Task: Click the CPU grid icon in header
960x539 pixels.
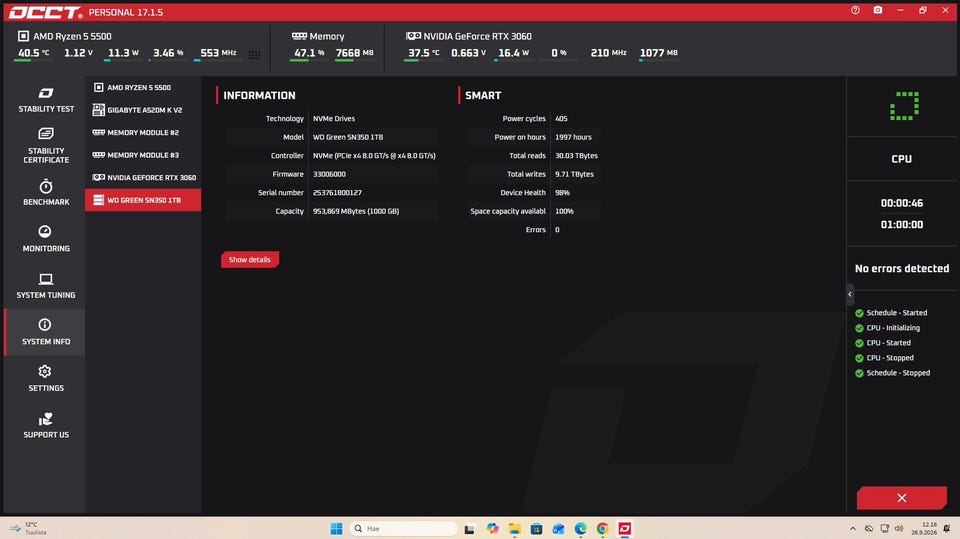Action: (x=255, y=55)
